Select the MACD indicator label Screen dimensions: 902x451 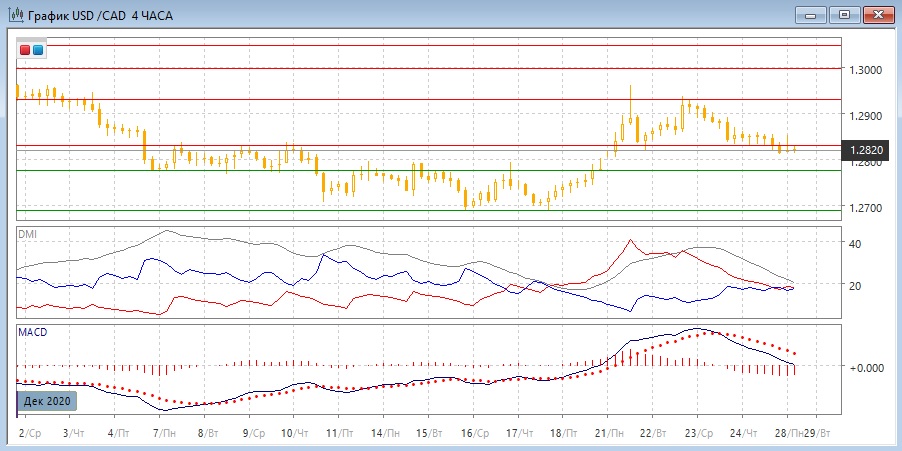point(32,331)
